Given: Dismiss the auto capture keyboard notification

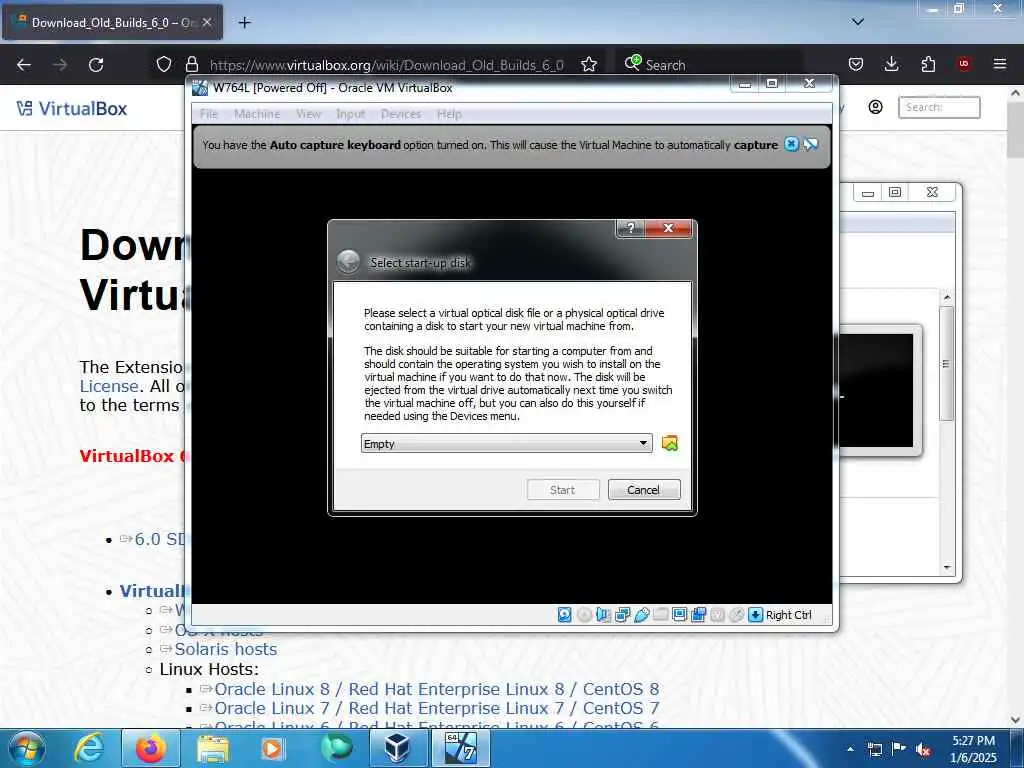Looking at the screenshot, I should 791,144.
